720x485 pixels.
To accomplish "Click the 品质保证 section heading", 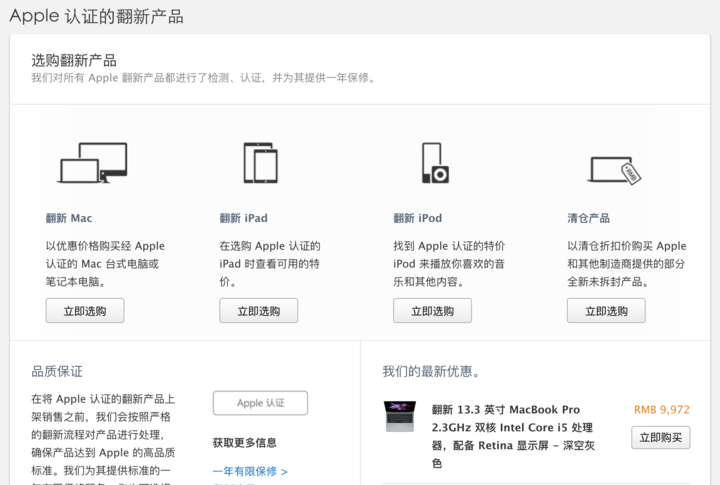I will 57,371.
